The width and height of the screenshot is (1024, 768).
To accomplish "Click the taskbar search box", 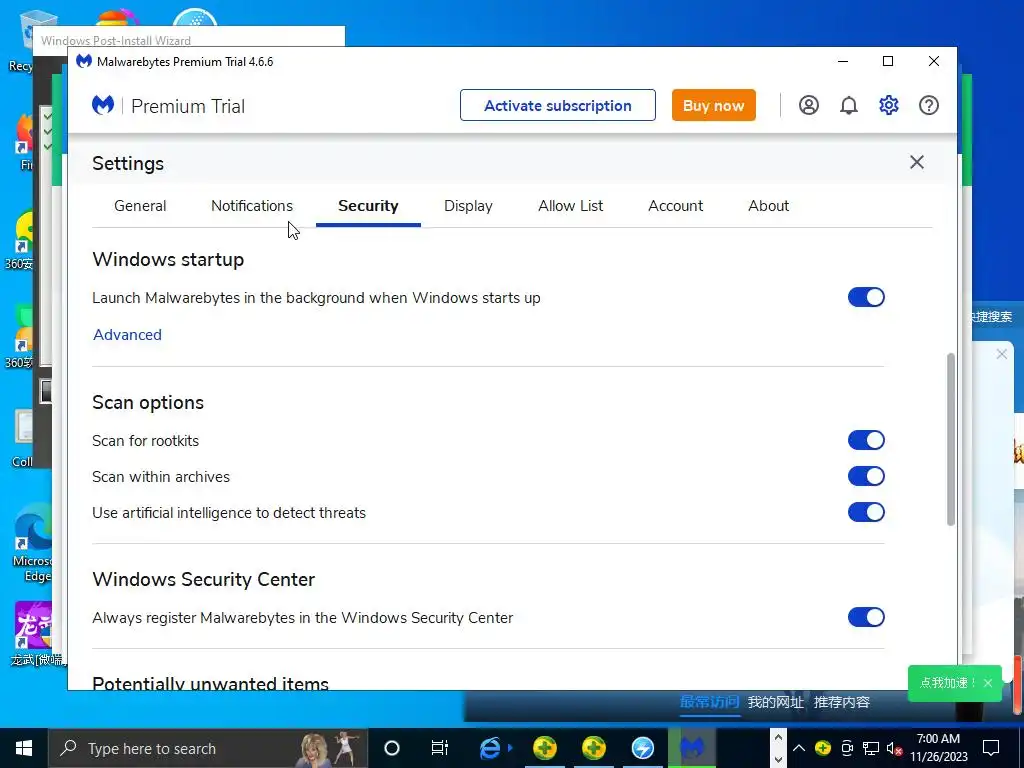I will tap(208, 748).
